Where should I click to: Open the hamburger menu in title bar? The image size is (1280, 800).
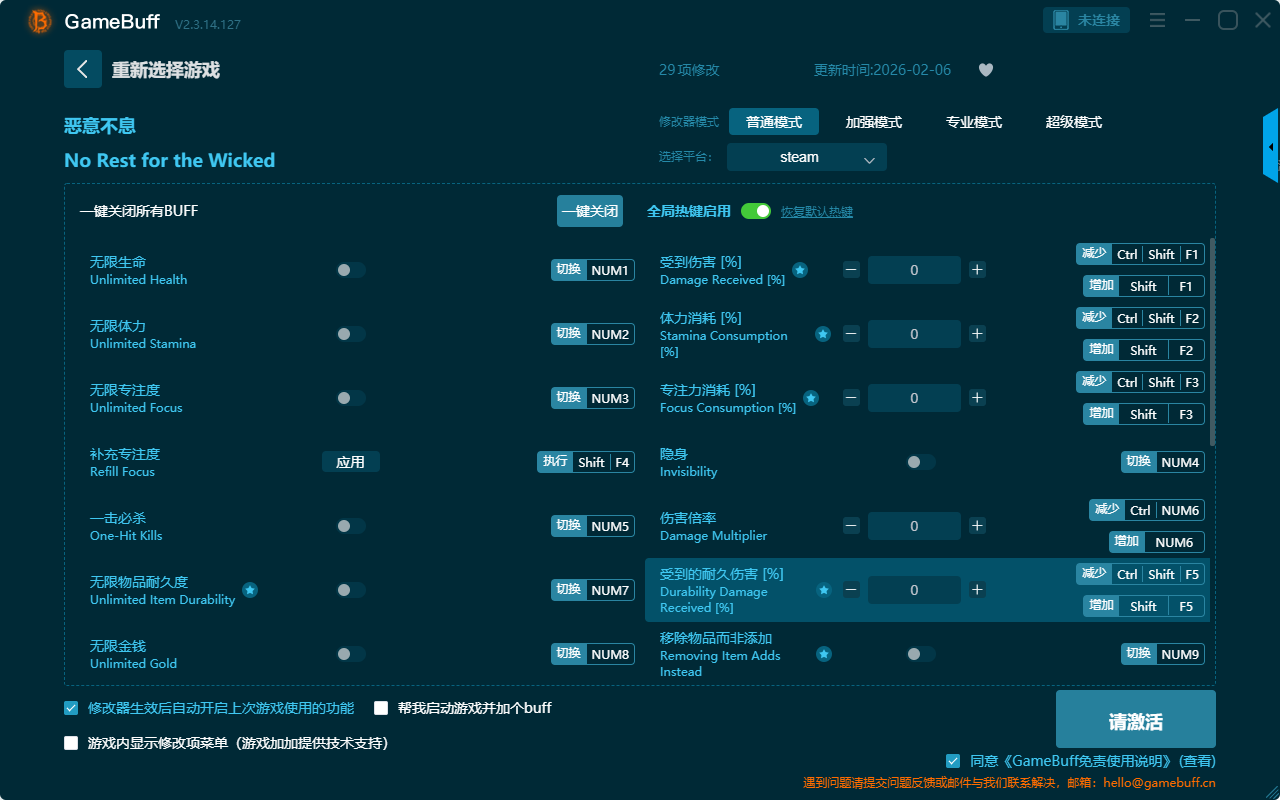tap(1157, 21)
